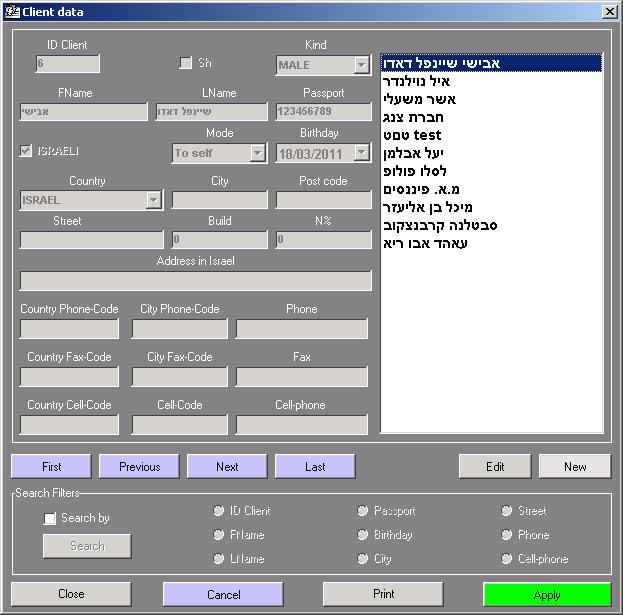623x615 pixels.
Task: Pick the Birthday search filter option
Action: (x=363, y=535)
